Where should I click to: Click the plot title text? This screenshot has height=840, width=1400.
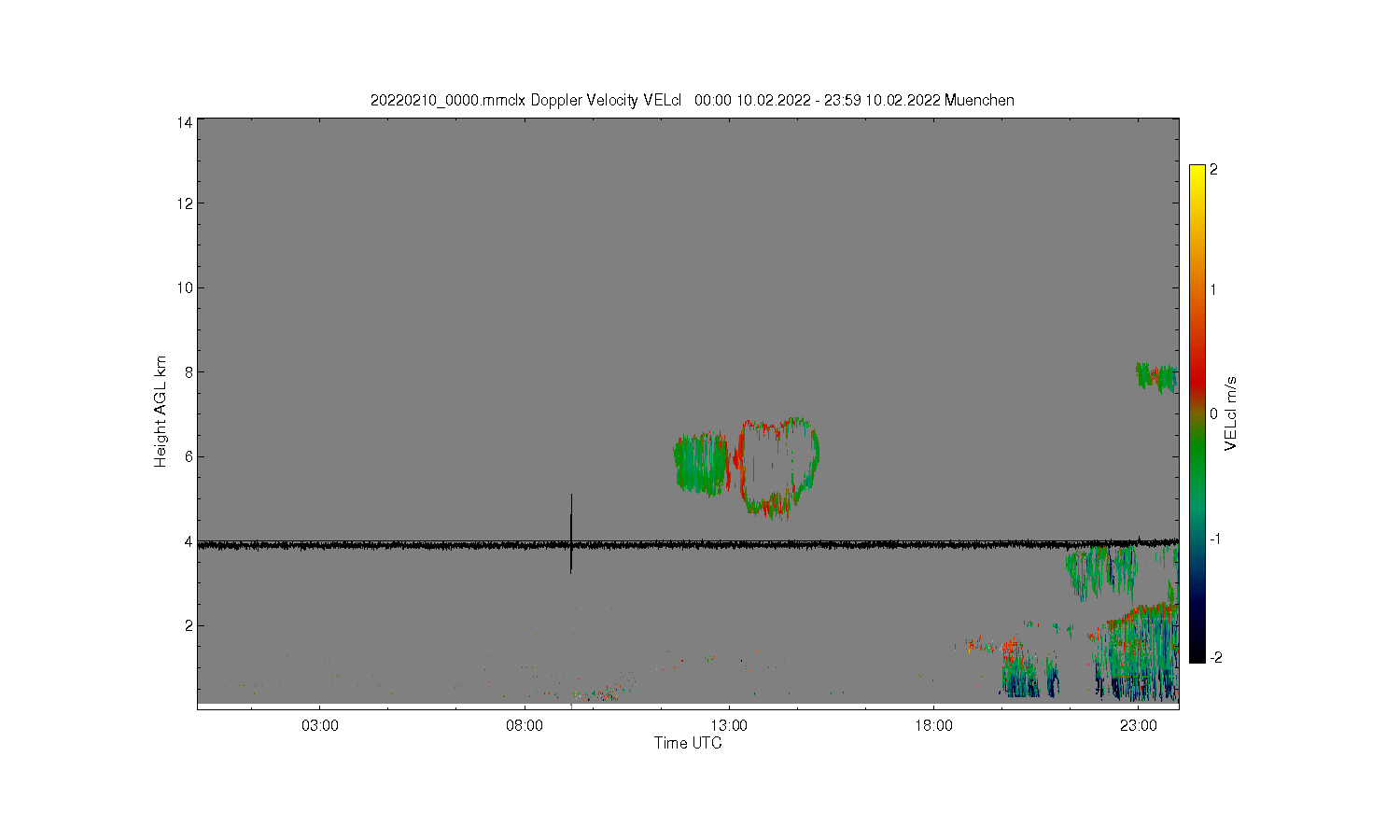click(x=692, y=100)
